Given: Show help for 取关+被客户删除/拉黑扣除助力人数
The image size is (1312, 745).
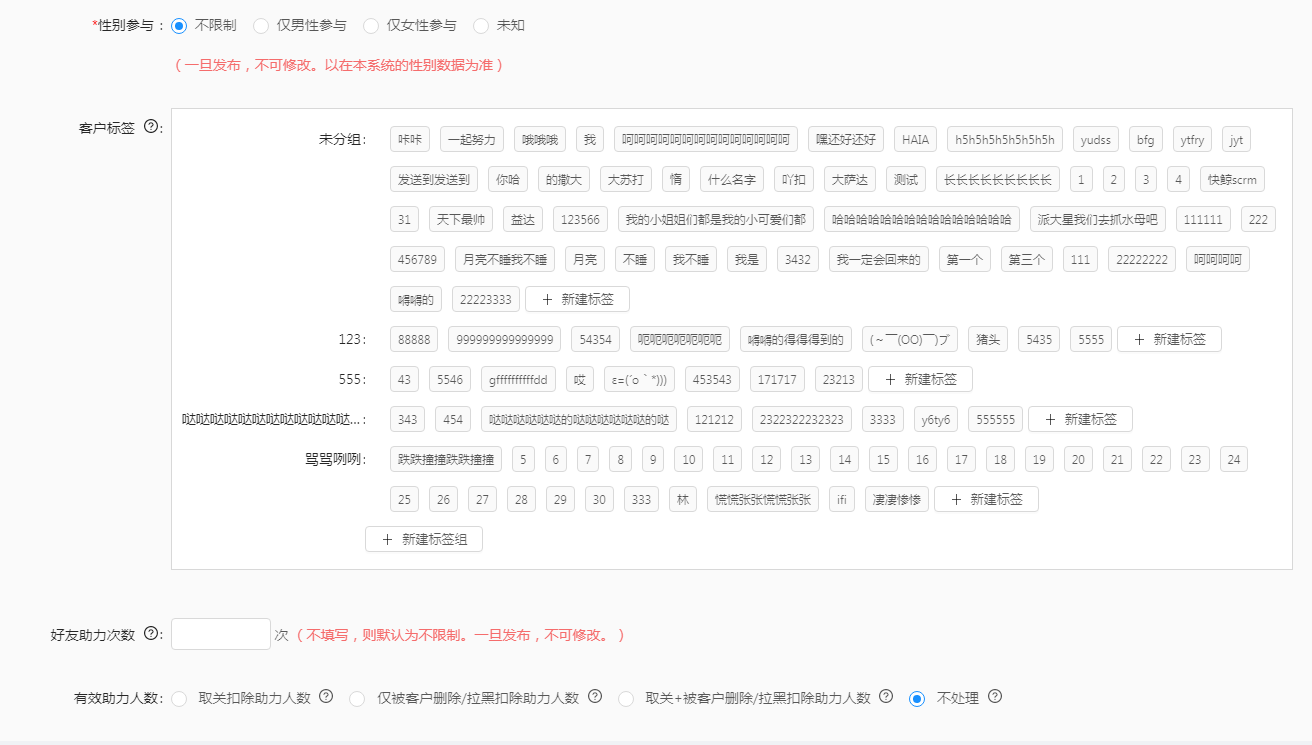Looking at the screenshot, I should [885, 697].
